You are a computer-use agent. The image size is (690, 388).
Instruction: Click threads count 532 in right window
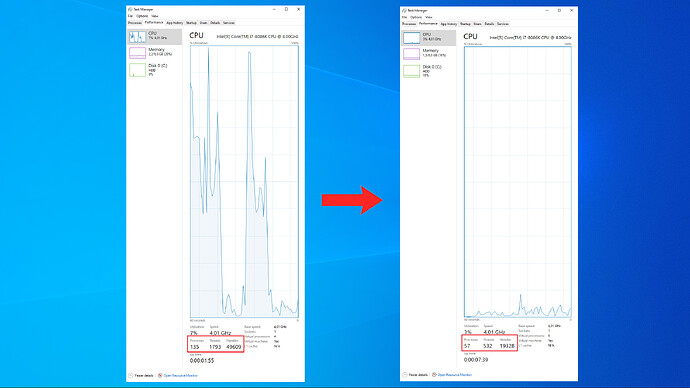coord(488,346)
